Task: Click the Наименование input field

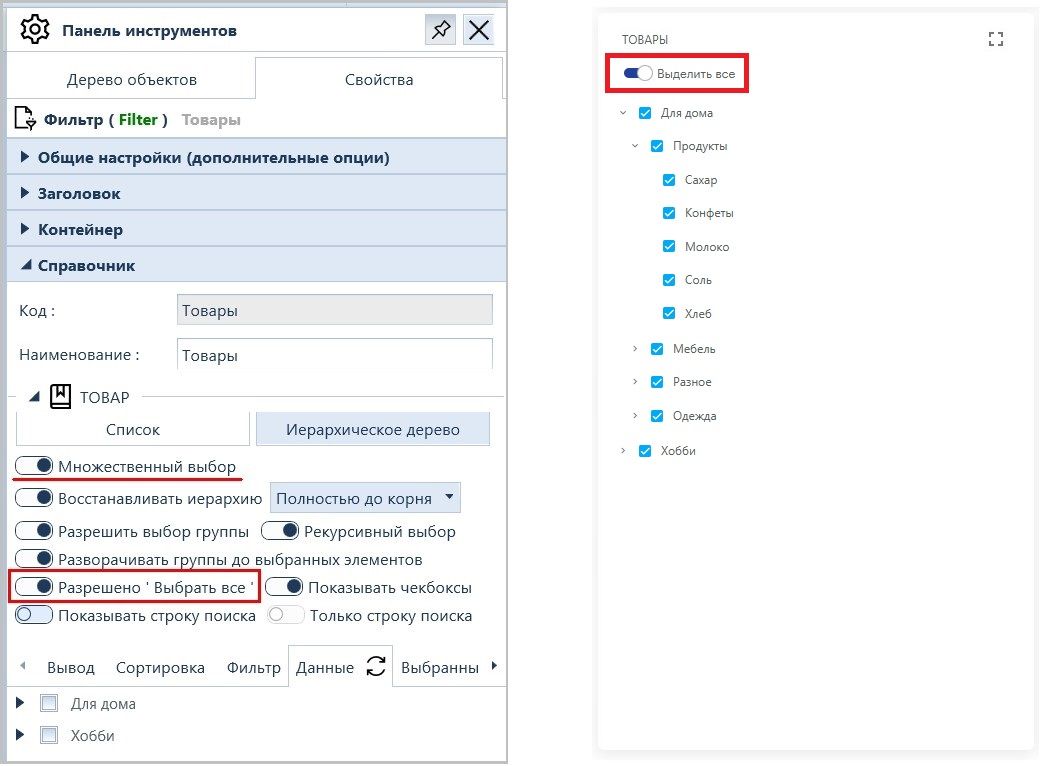Action: point(335,354)
